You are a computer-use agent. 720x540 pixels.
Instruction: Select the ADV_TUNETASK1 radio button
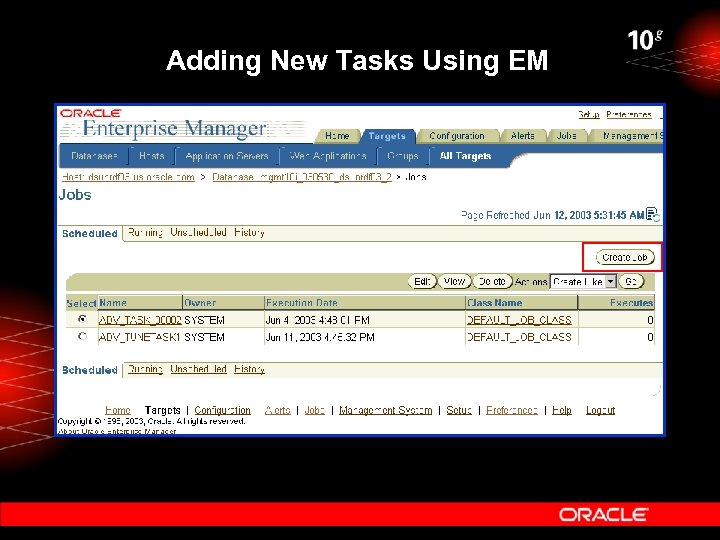pos(82,336)
